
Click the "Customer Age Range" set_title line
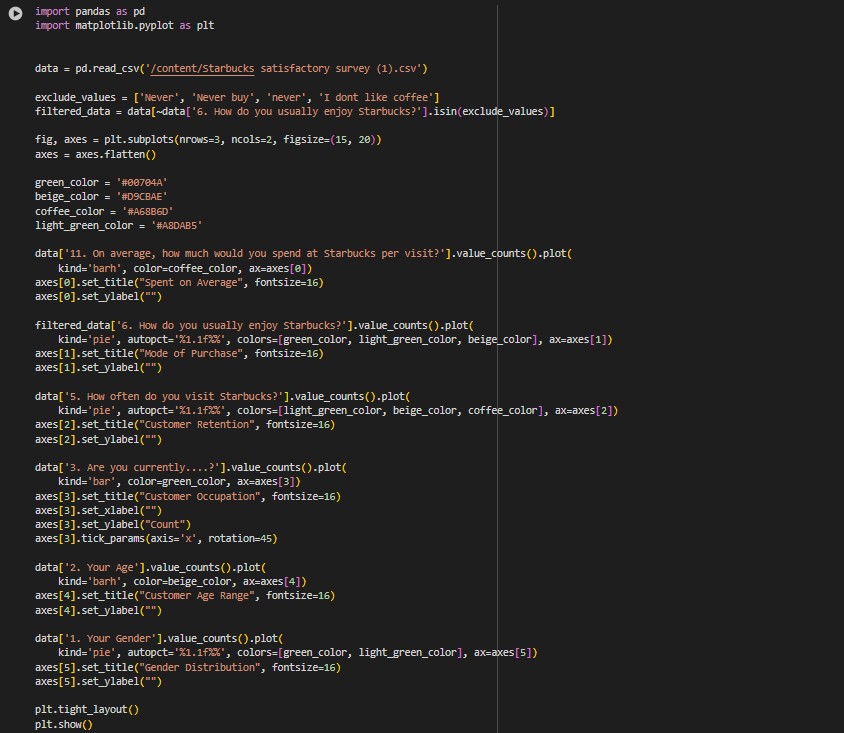coord(185,596)
